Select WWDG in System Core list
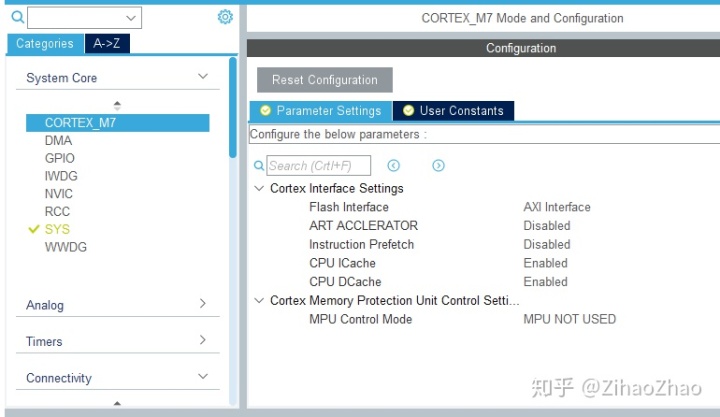 click(66, 247)
